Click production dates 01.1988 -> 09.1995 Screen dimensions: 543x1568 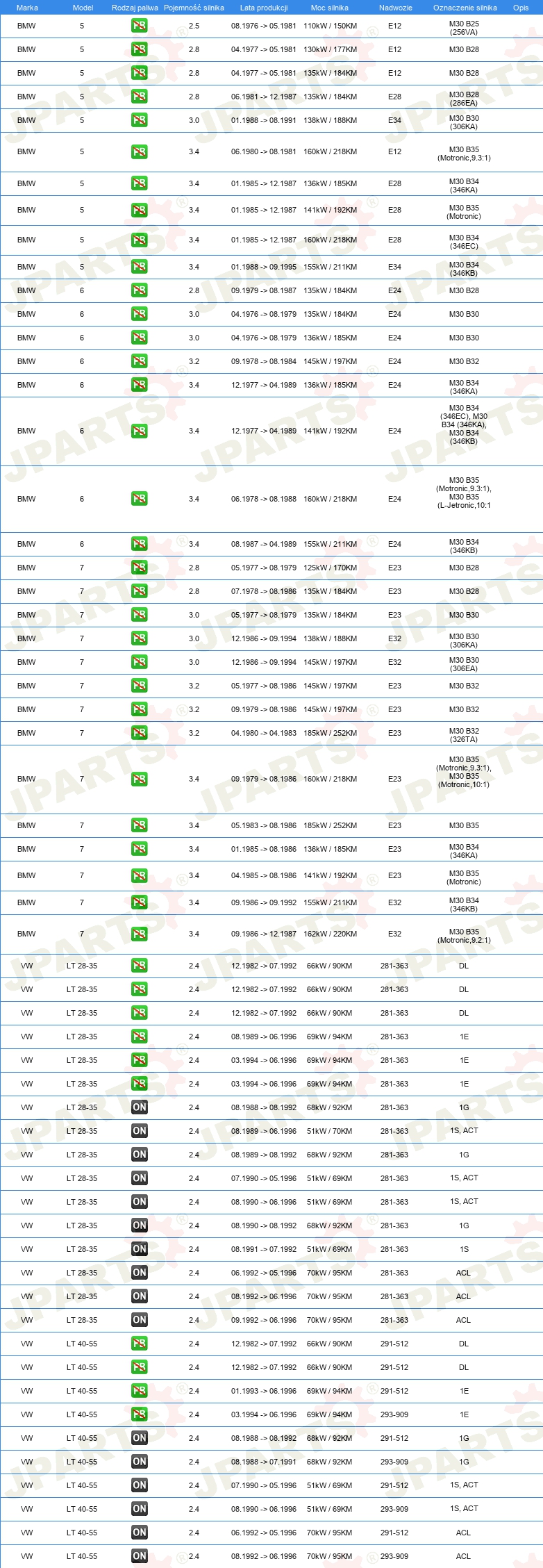264,267
